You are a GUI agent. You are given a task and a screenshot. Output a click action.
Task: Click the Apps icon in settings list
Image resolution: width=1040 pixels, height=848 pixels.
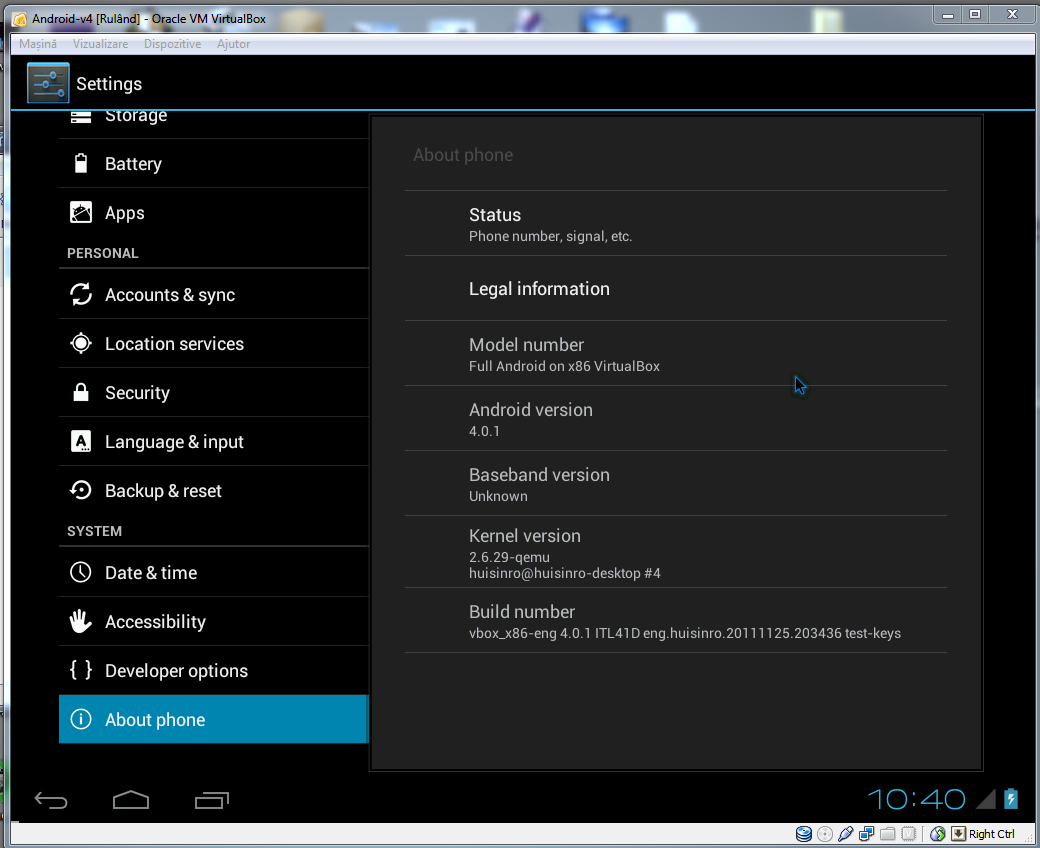81,213
